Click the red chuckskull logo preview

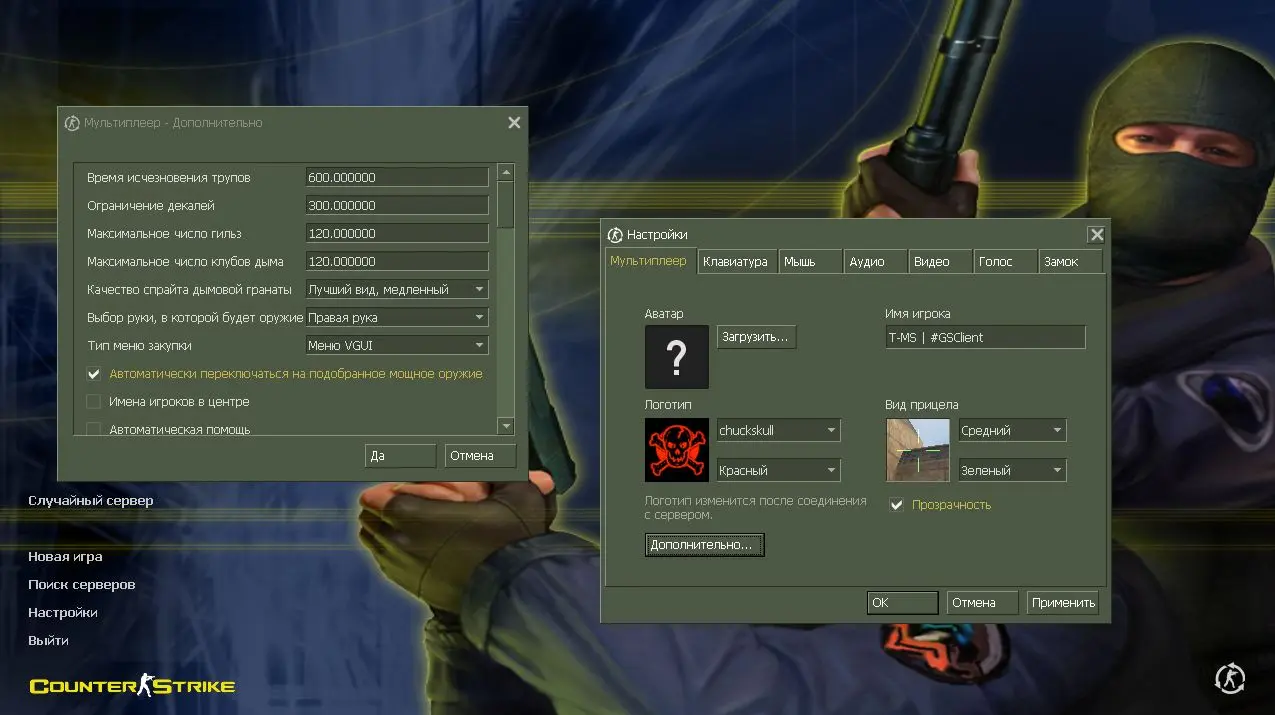click(677, 450)
